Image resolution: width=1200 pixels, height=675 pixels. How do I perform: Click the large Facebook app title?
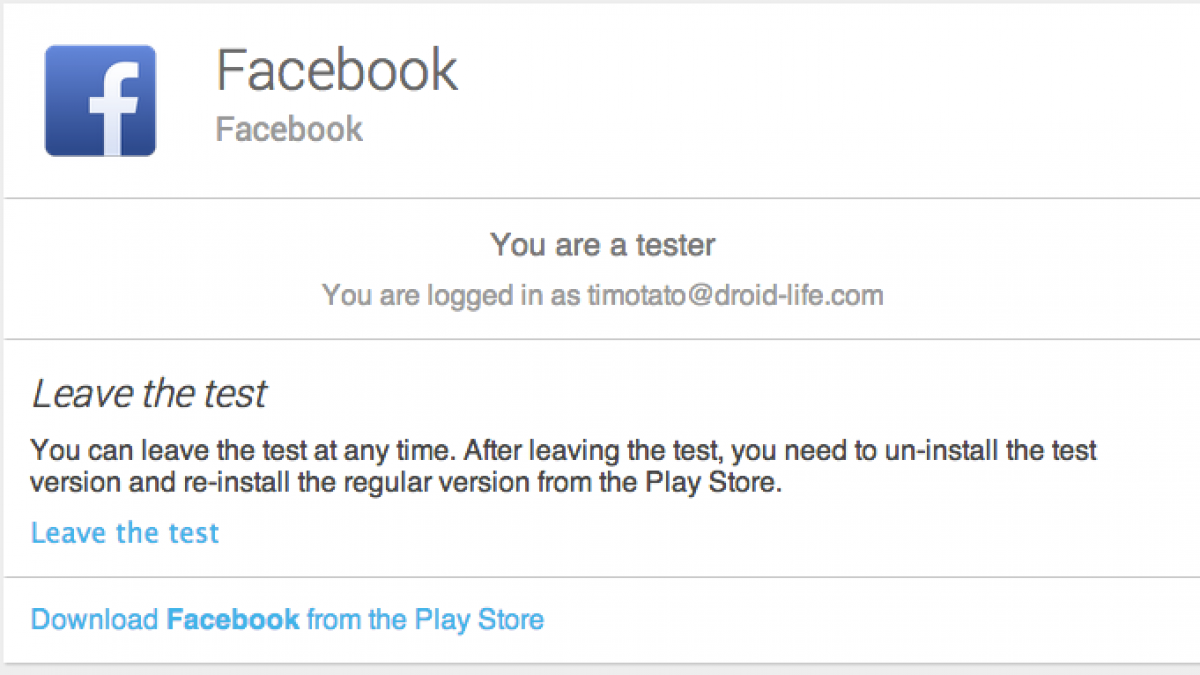(x=337, y=70)
